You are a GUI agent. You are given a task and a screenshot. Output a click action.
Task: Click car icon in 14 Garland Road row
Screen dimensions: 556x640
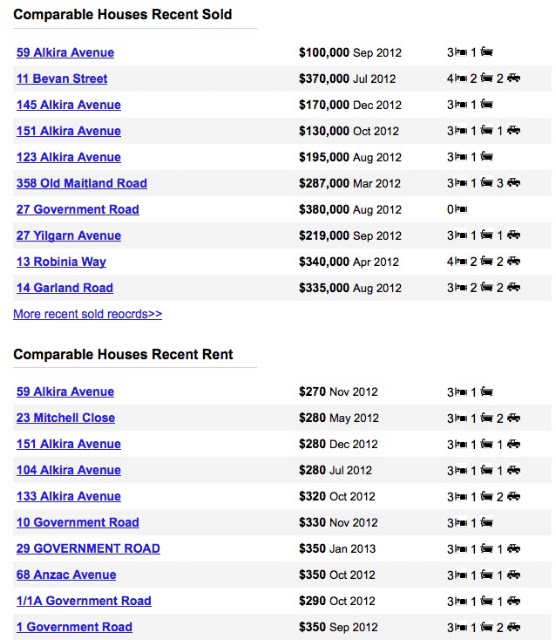pyautogui.click(x=514, y=287)
